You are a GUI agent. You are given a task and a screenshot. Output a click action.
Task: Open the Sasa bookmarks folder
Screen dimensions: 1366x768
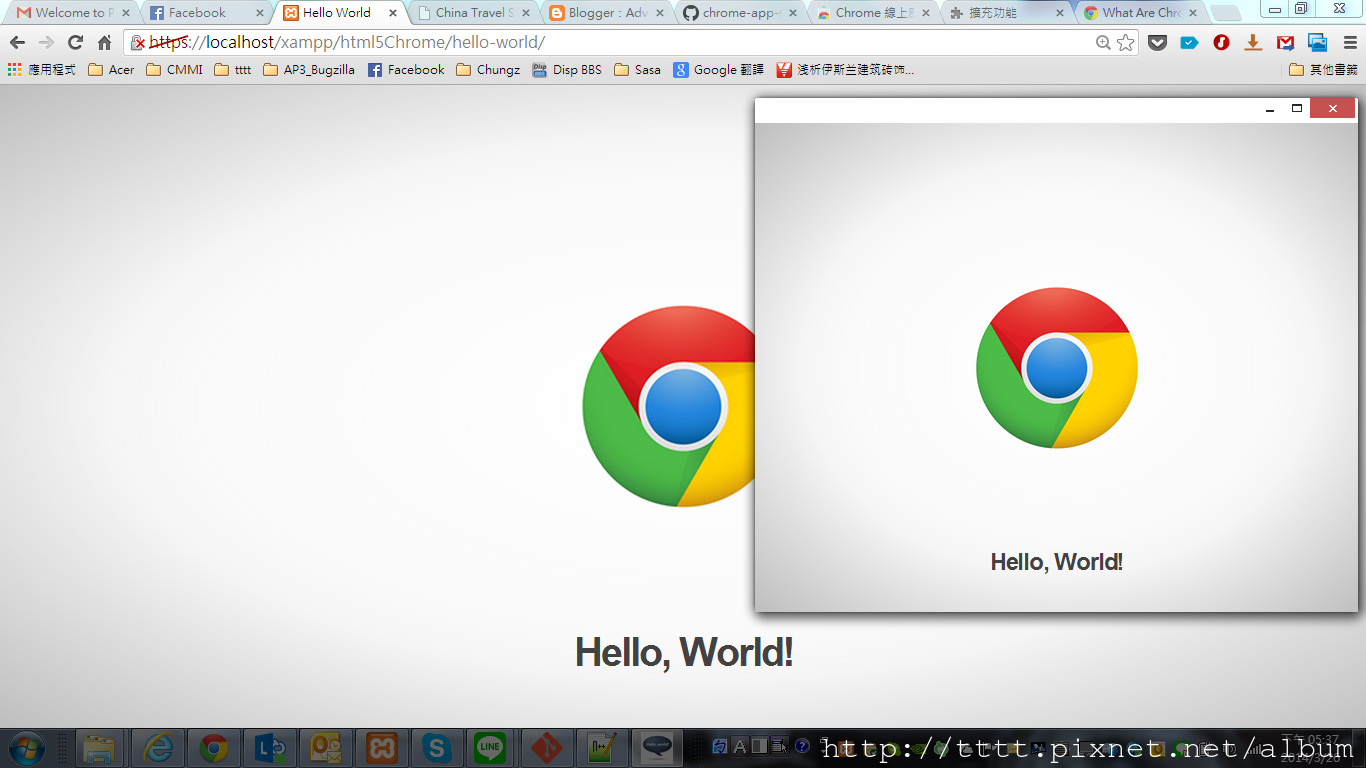click(637, 70)
